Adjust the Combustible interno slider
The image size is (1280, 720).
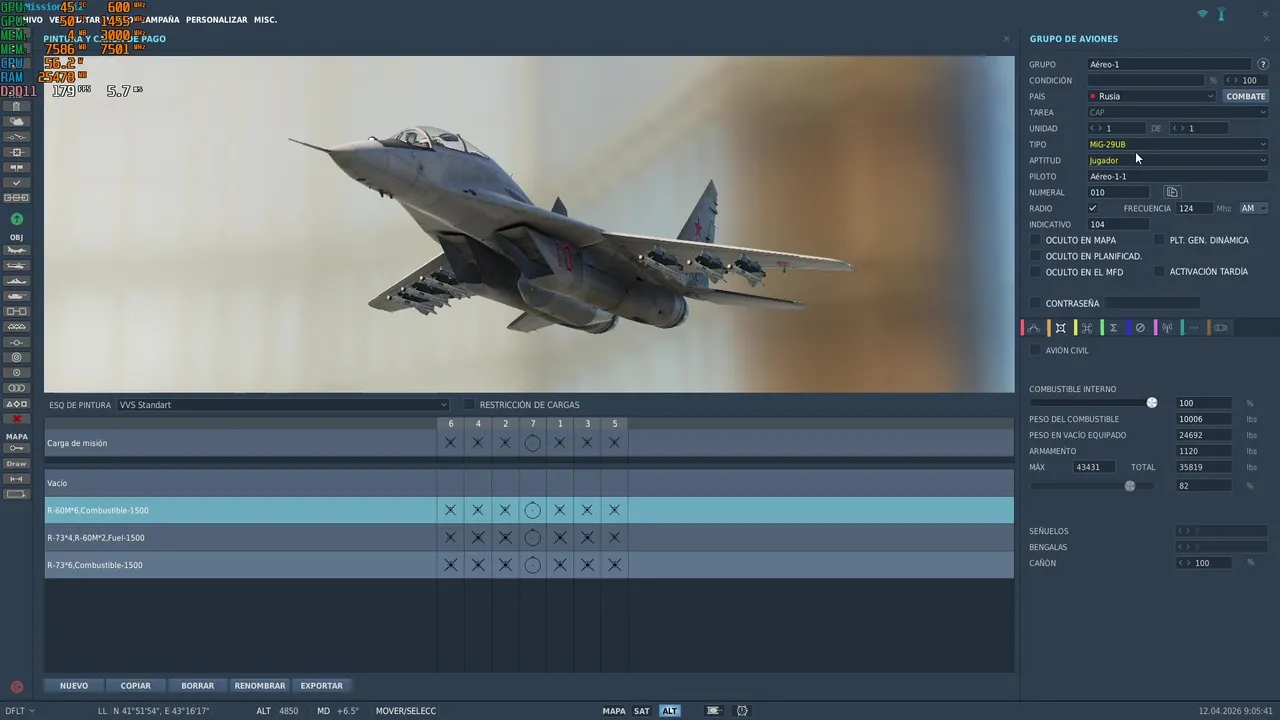1152,403
